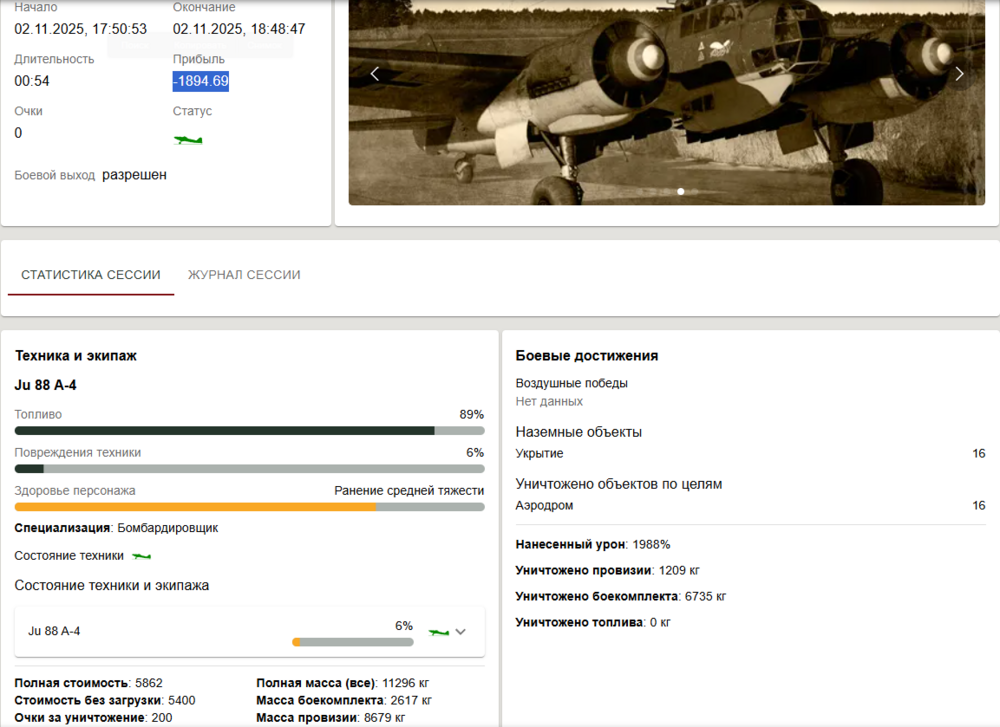The width and height of the screenshot is (1000, 727).
Task: Click the airplane icon next to Состояние техники
Action: [x=140, y=555]
